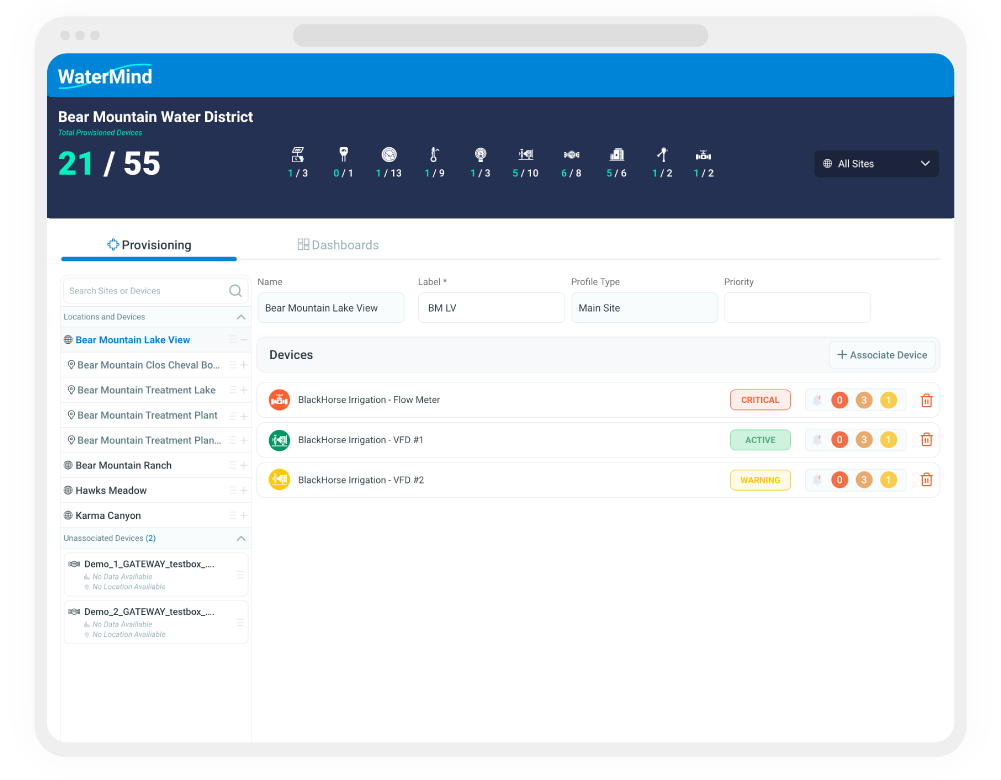Screen dimensions: 1001x780
Task: Select the Provisioning tab
Action: (x=149, y=245)
